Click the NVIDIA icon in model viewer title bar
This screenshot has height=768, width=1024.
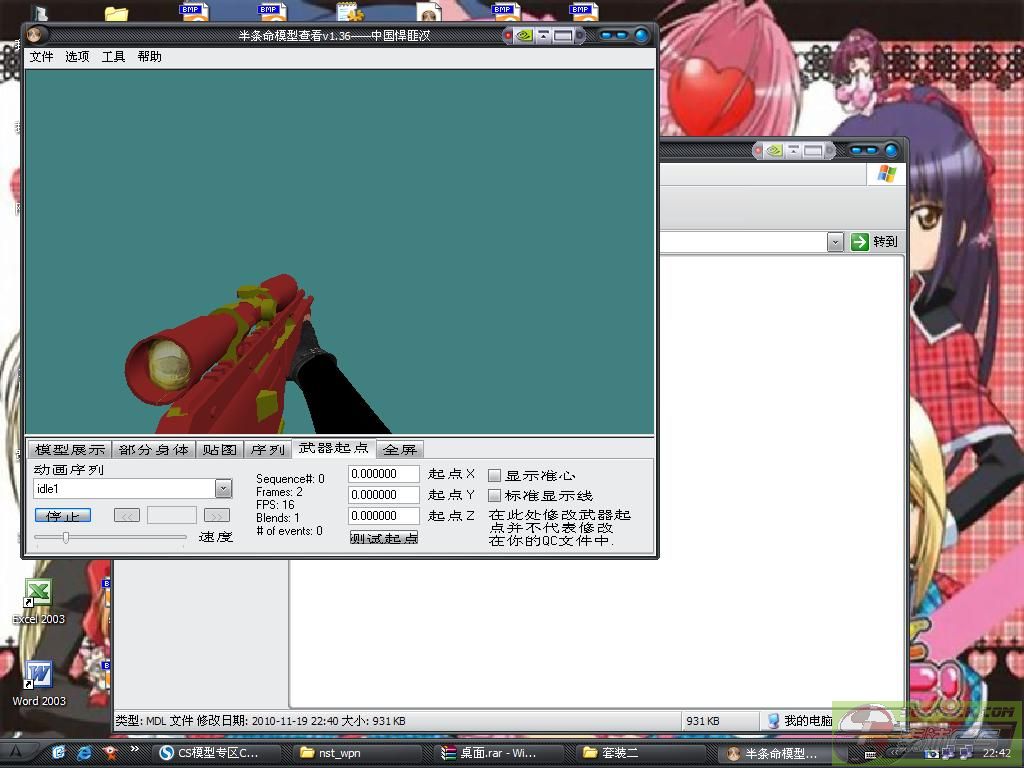click(523, 36)
